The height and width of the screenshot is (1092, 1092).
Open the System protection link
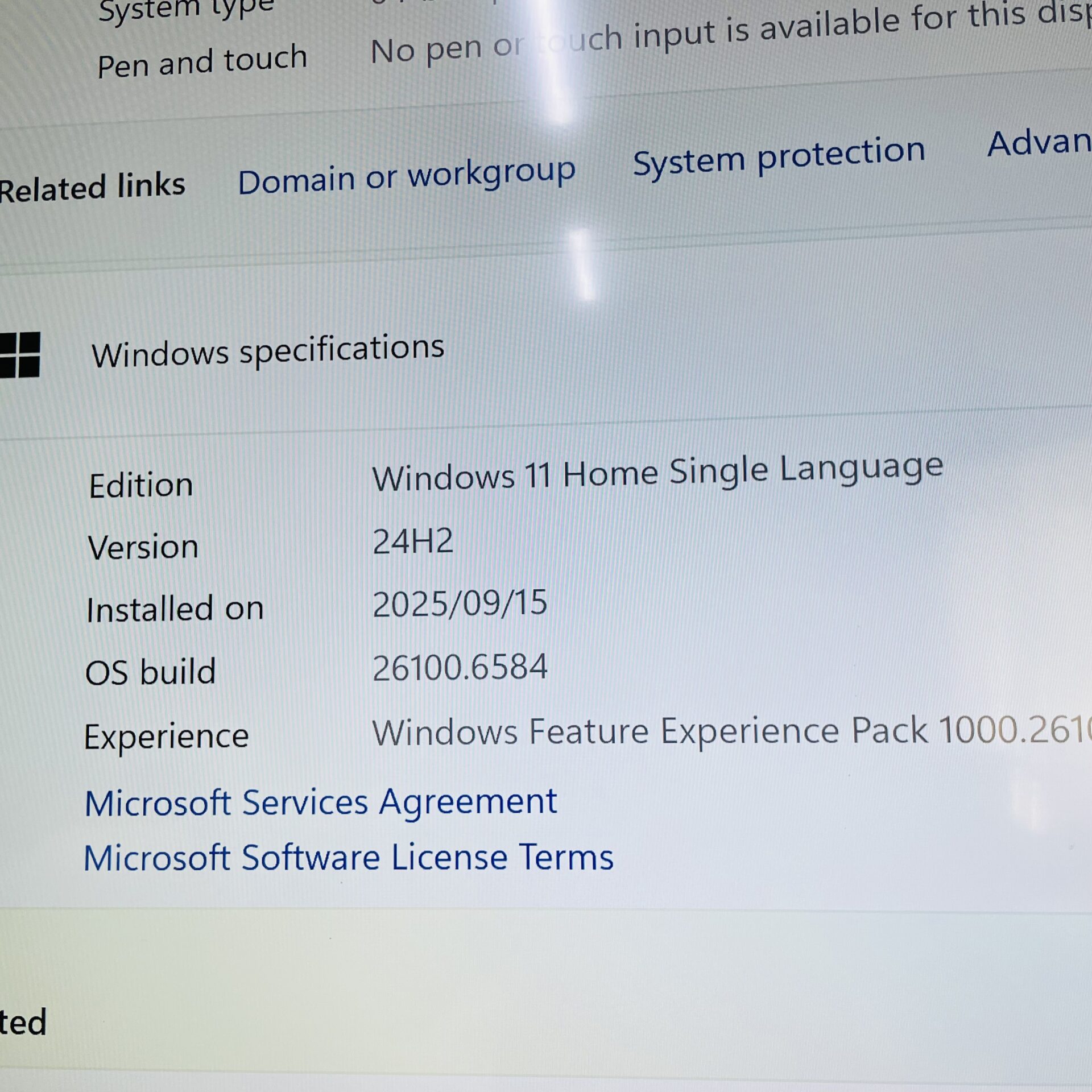coord(779,156)
